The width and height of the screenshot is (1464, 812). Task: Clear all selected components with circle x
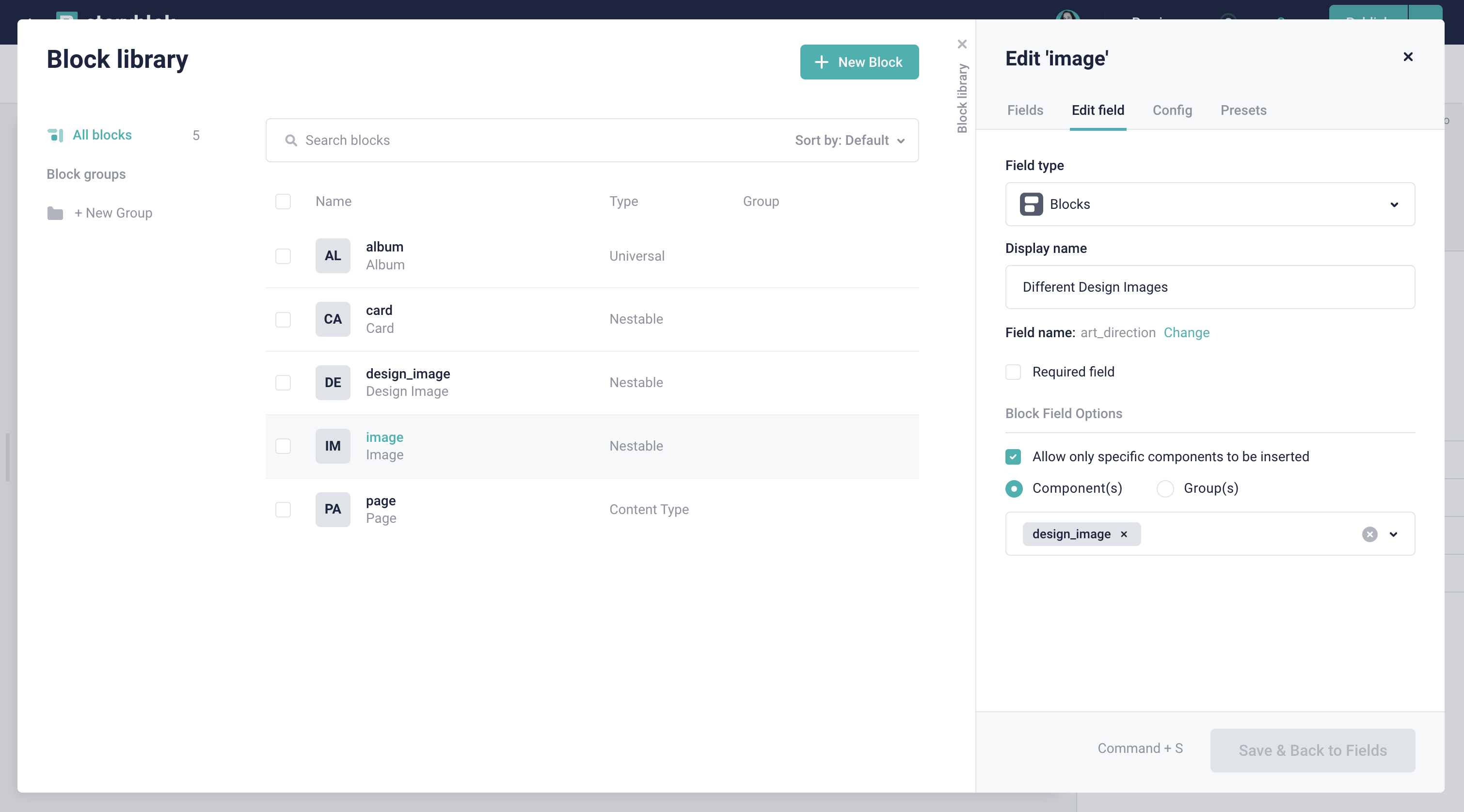[x=1369, y=534]
